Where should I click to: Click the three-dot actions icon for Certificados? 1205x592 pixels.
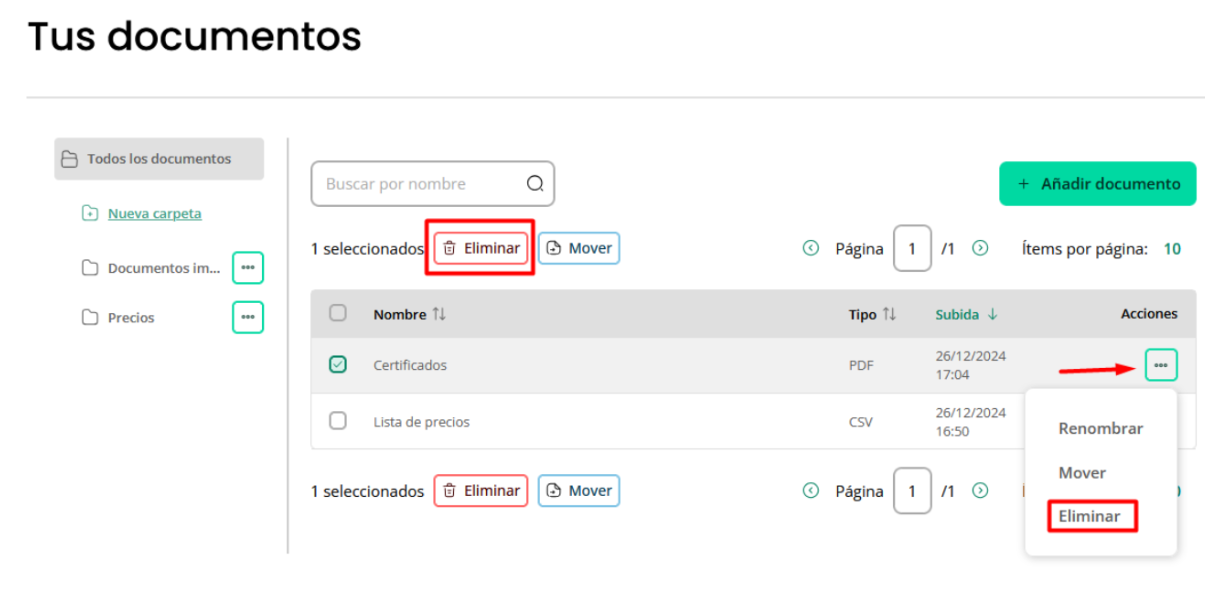coord(1161,365)
